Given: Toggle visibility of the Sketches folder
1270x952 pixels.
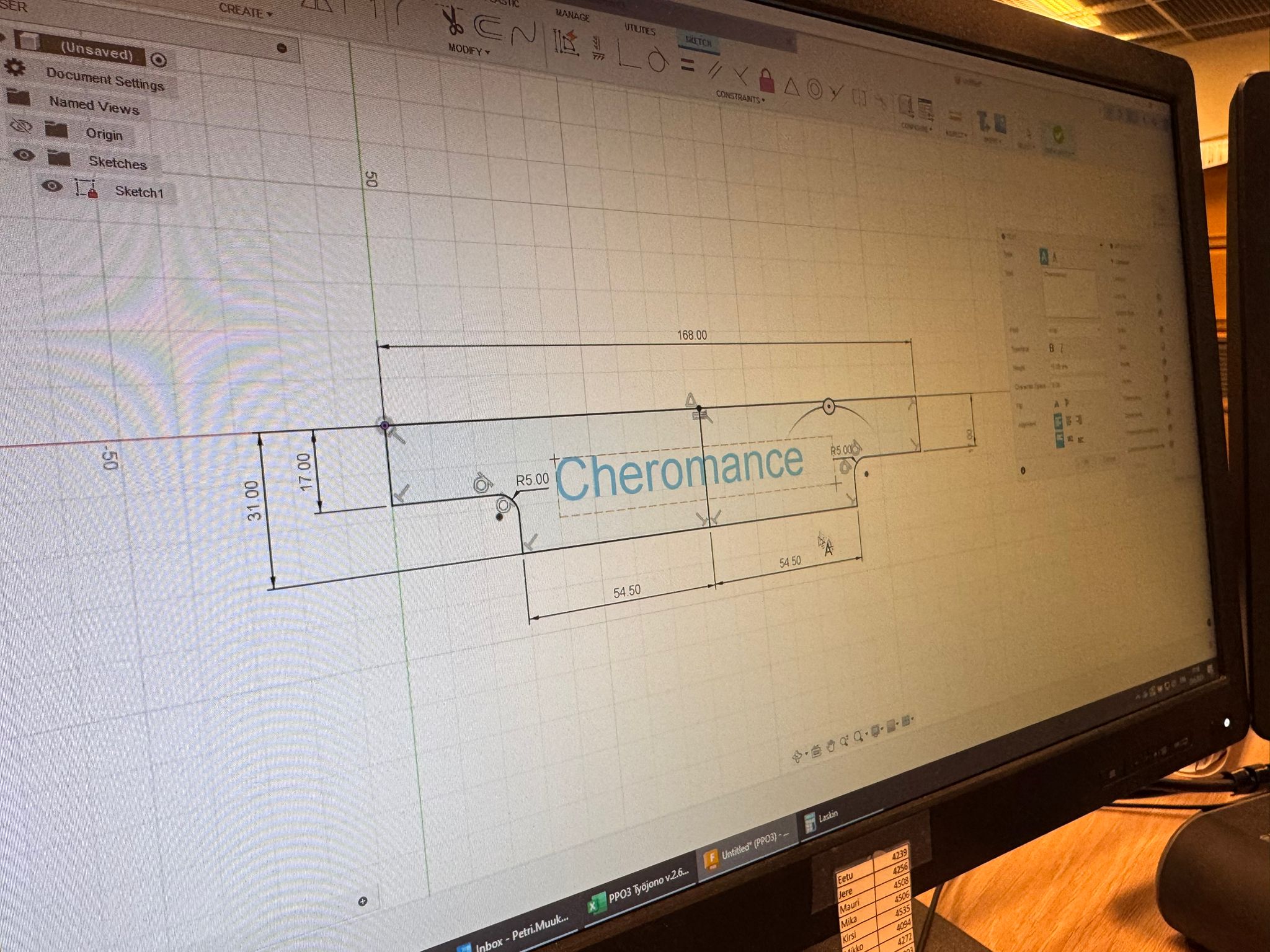Looking at the screenshot, I should [x=24, y=155].
